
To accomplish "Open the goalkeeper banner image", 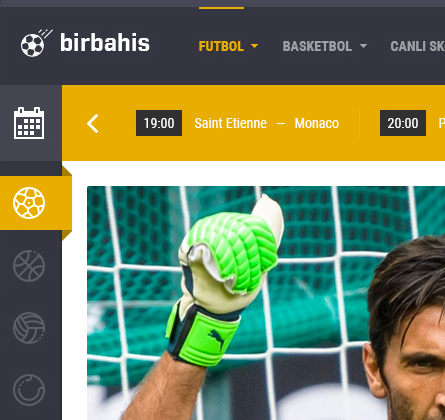I will tap(266, 303).
